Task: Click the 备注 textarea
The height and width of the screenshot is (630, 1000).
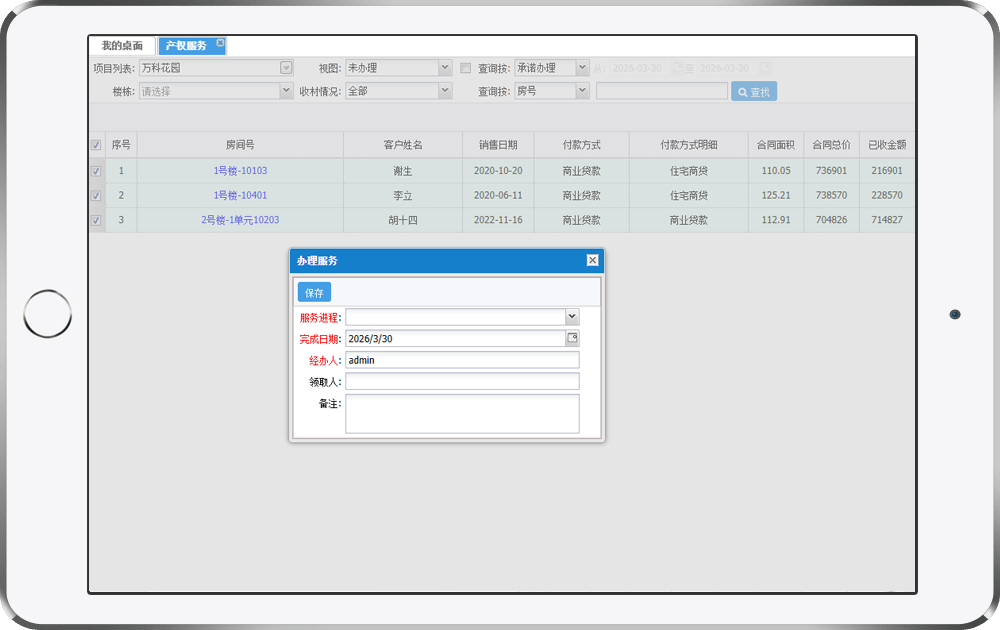Action: click(462, 414)
